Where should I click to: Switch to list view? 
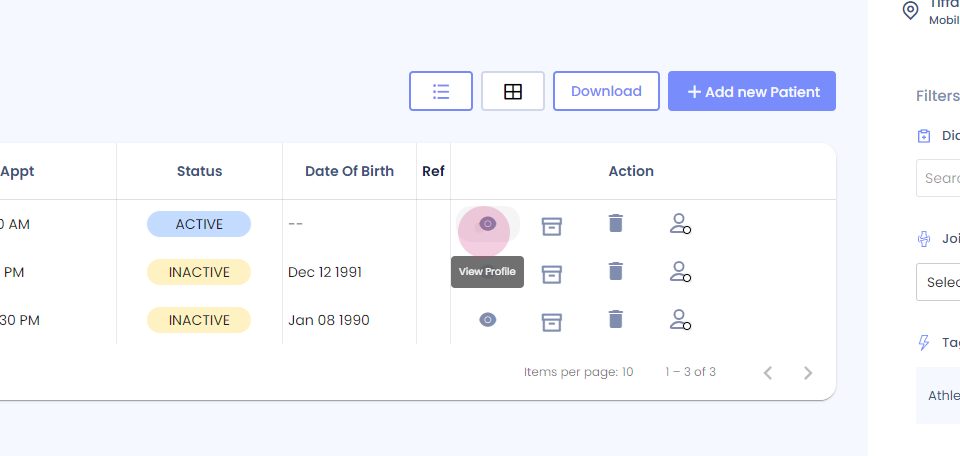click(x=441, y=91)
